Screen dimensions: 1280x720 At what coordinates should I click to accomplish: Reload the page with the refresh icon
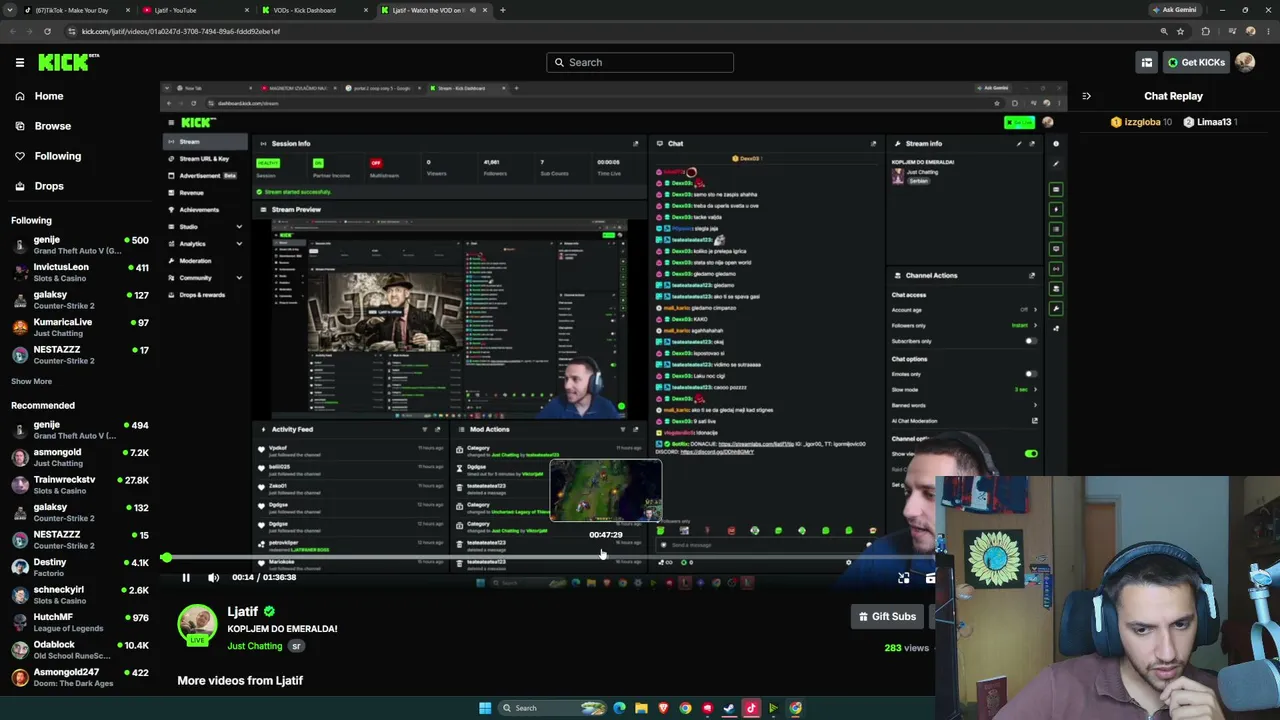click(47, 31)
